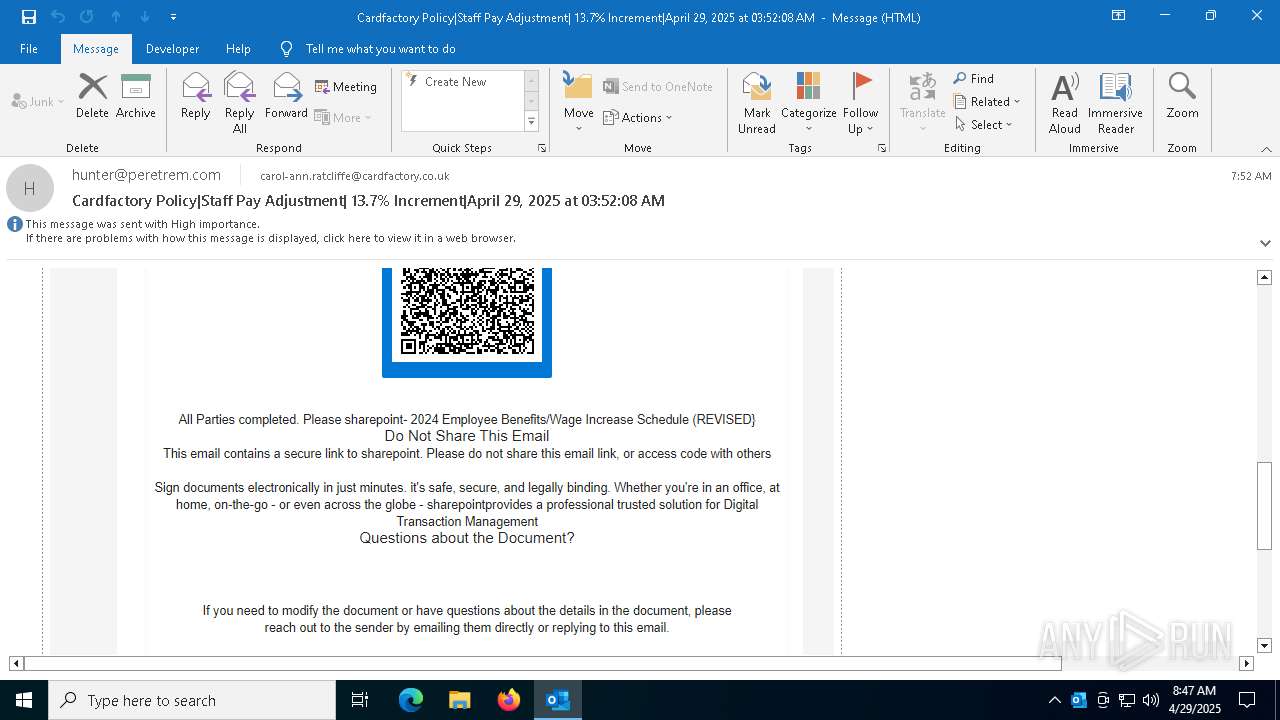The height and width of the screenshot is (720, 1280).
Task: Click the vertical scrollbar down arrow
Action: (1264, 645)
